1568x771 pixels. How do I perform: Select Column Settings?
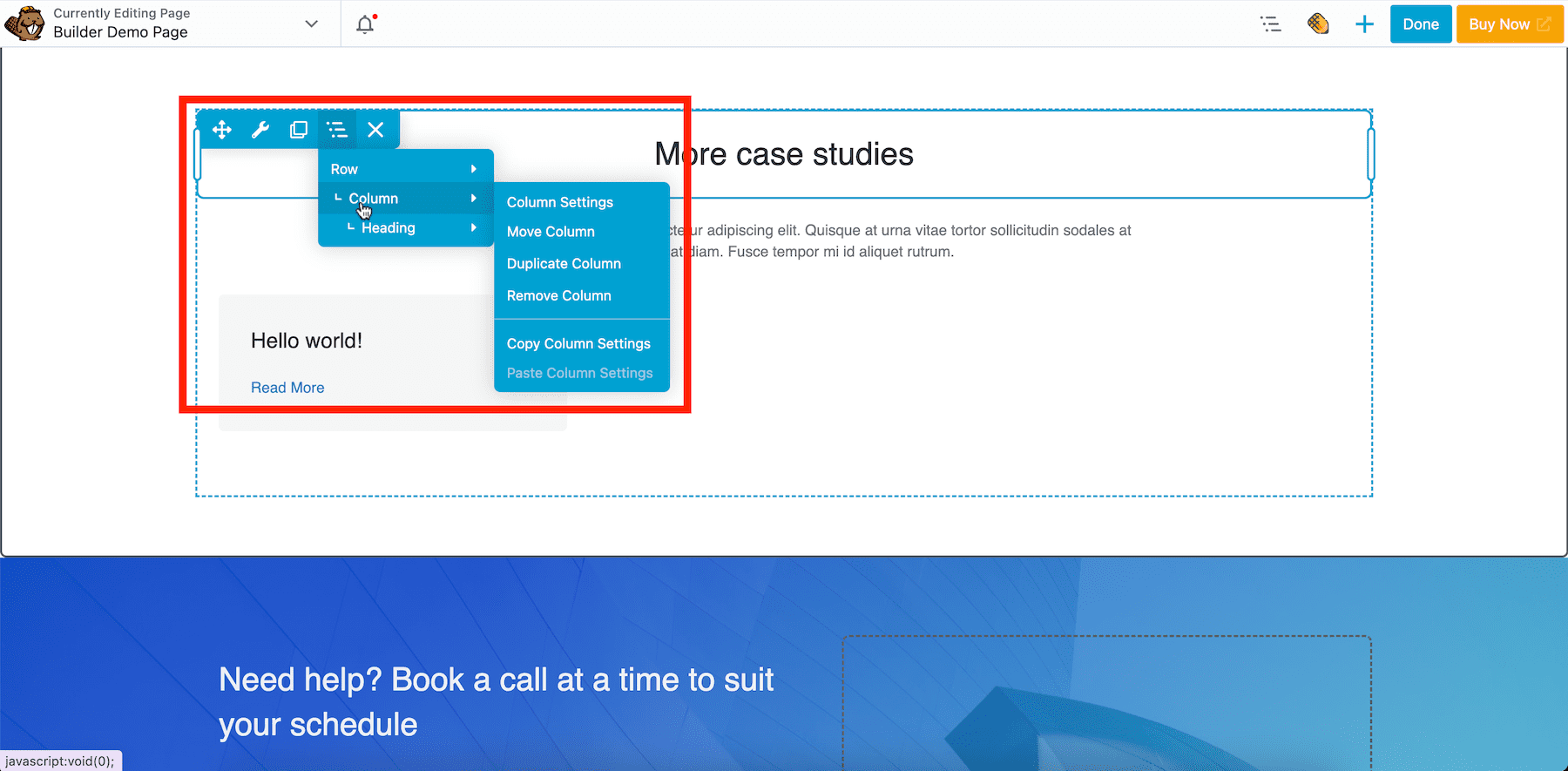point(560,202)
